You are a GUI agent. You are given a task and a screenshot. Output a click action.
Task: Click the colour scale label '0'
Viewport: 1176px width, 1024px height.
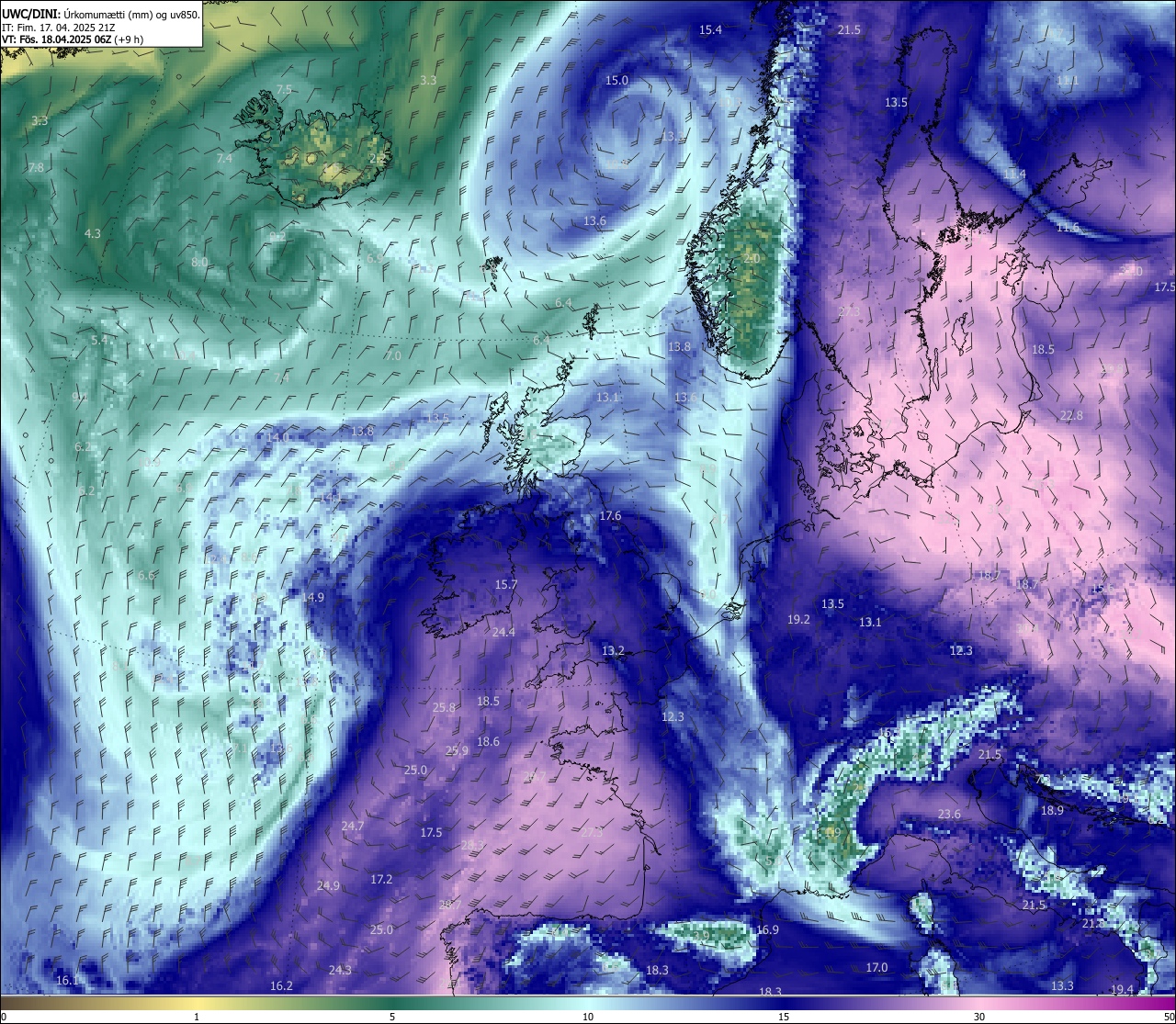point(3,1017)
